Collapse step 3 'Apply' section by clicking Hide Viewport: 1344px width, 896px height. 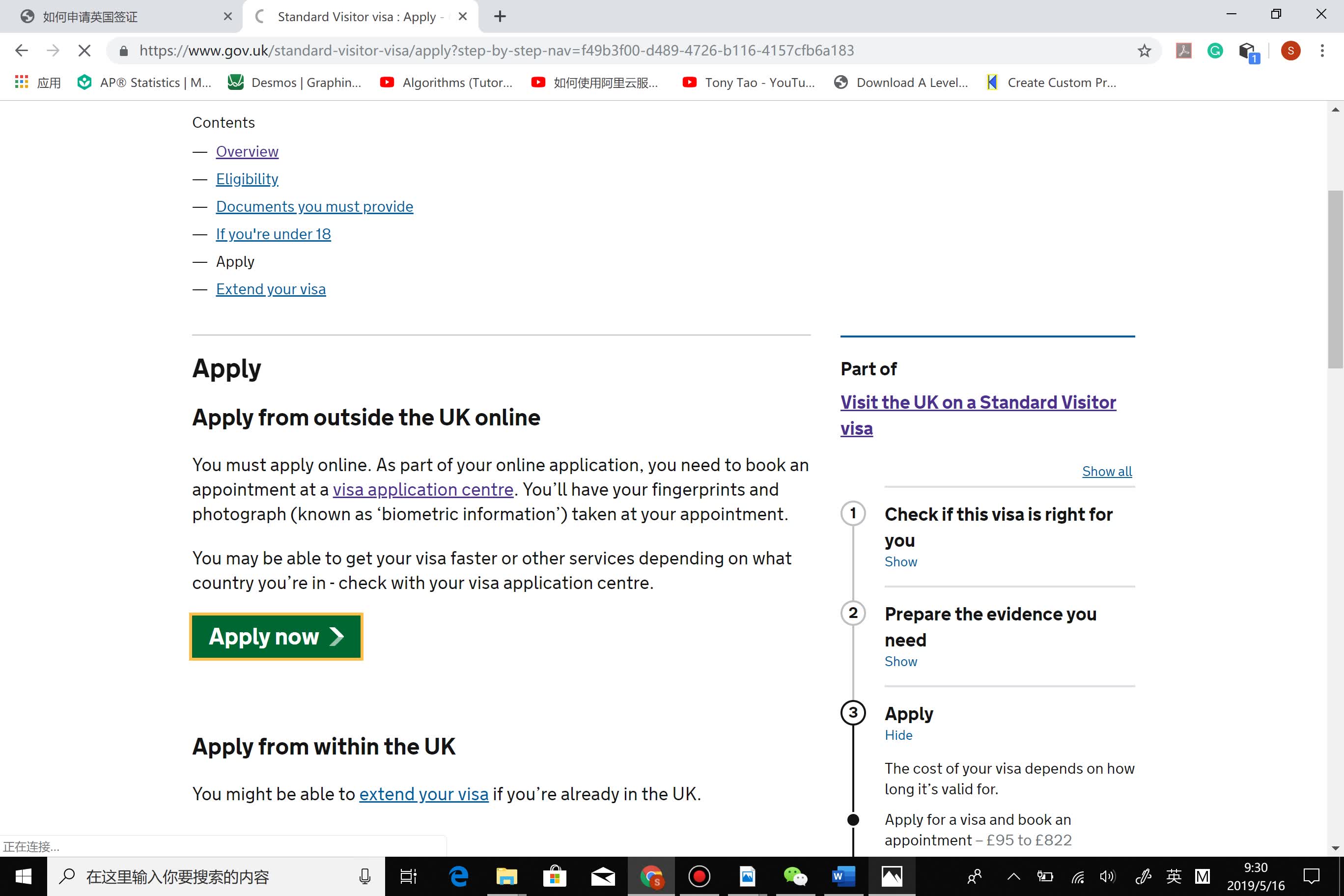tap(897, 735)
